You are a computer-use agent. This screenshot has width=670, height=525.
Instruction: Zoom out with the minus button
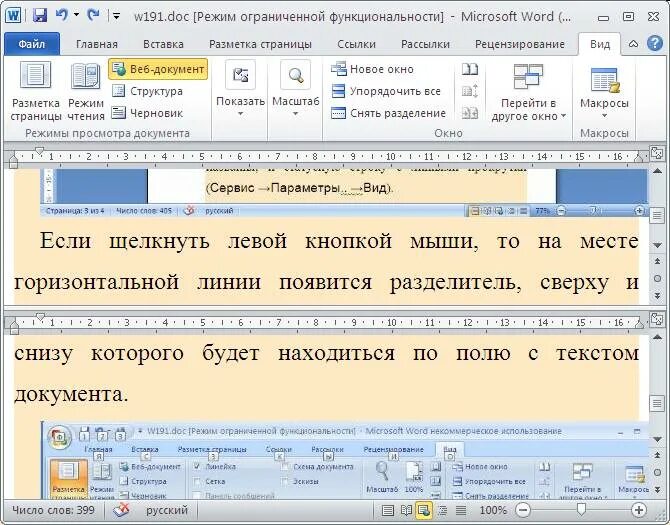pyautogui.click(x=523, y=510)
